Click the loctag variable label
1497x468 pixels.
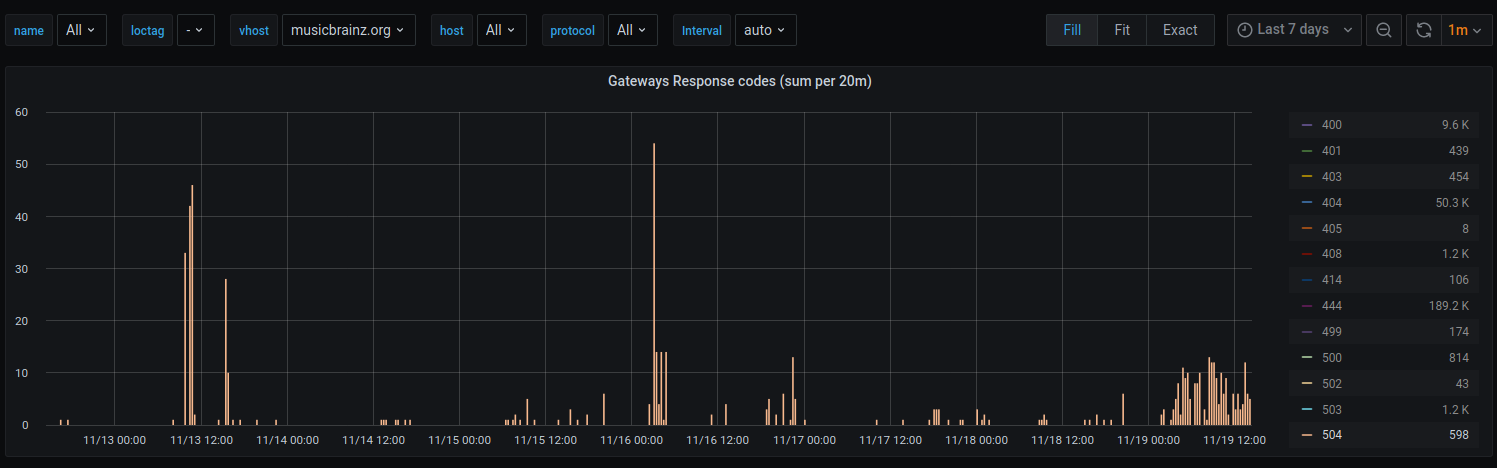point(146,30)
